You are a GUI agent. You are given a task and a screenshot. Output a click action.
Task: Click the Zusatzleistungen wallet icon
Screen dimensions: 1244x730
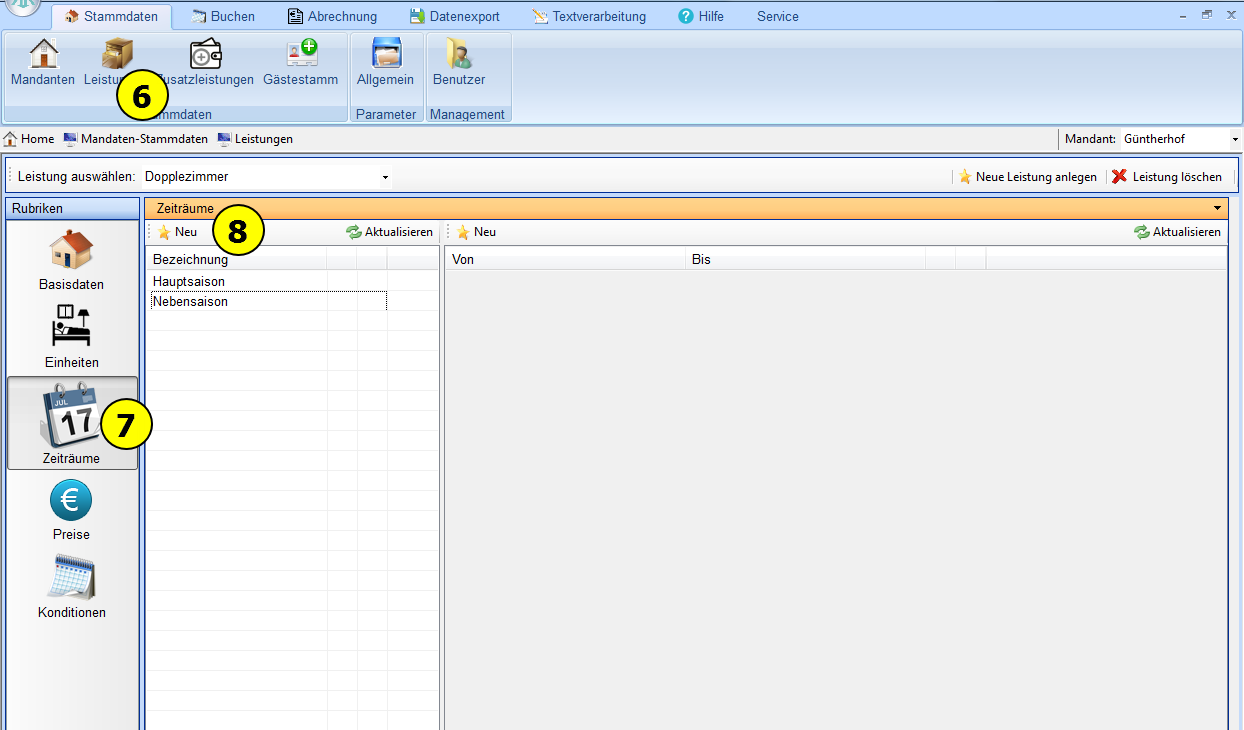[206, 54]
